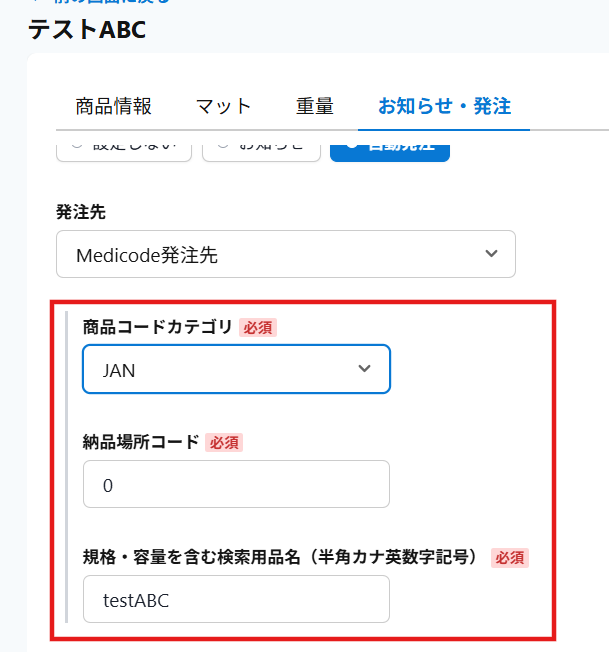Screen dimensions: 609x652
Task: Open the マット tab
Action: pos(223,106)
